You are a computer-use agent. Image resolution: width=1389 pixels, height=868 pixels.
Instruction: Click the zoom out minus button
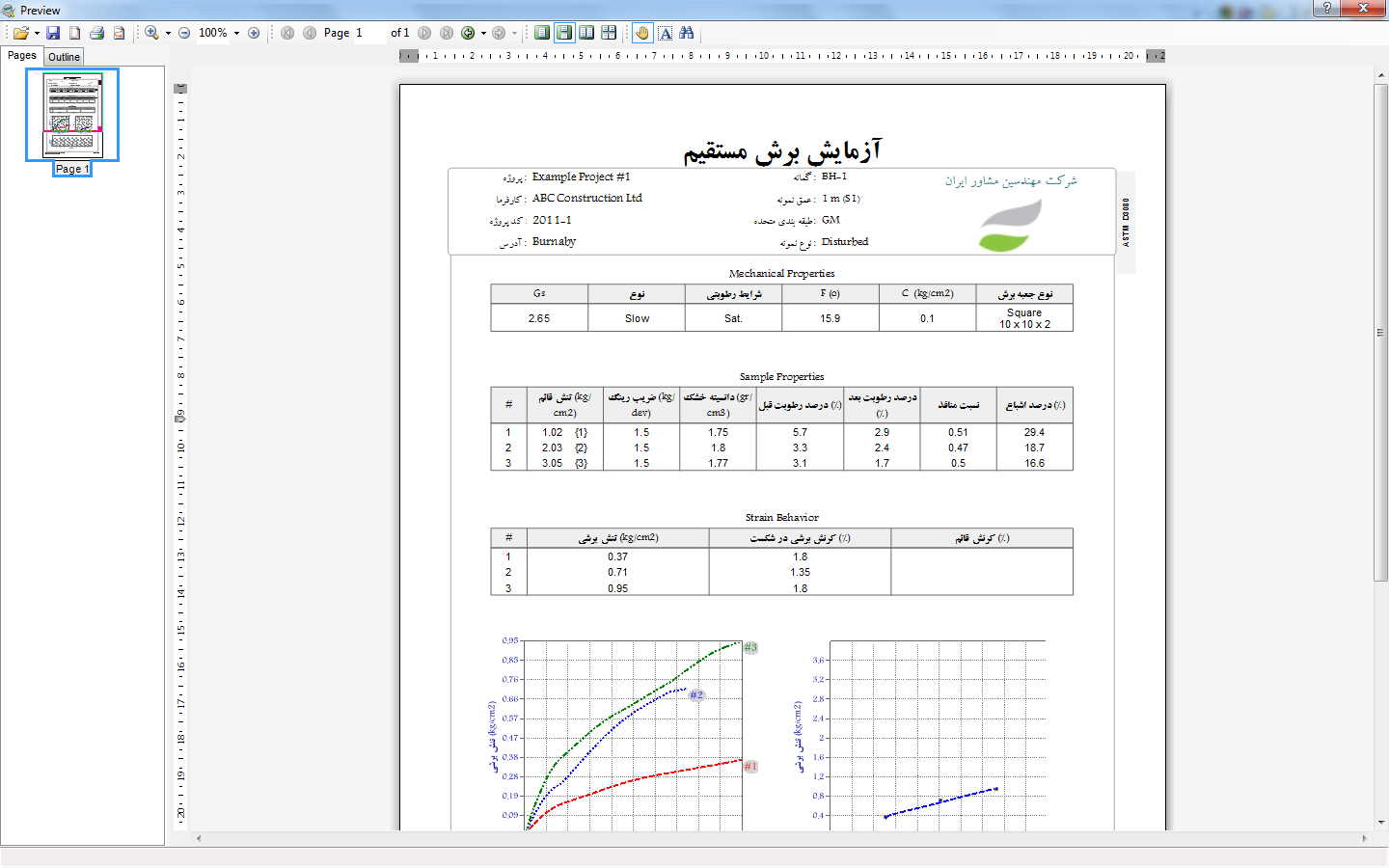click(x=184, y=33)
